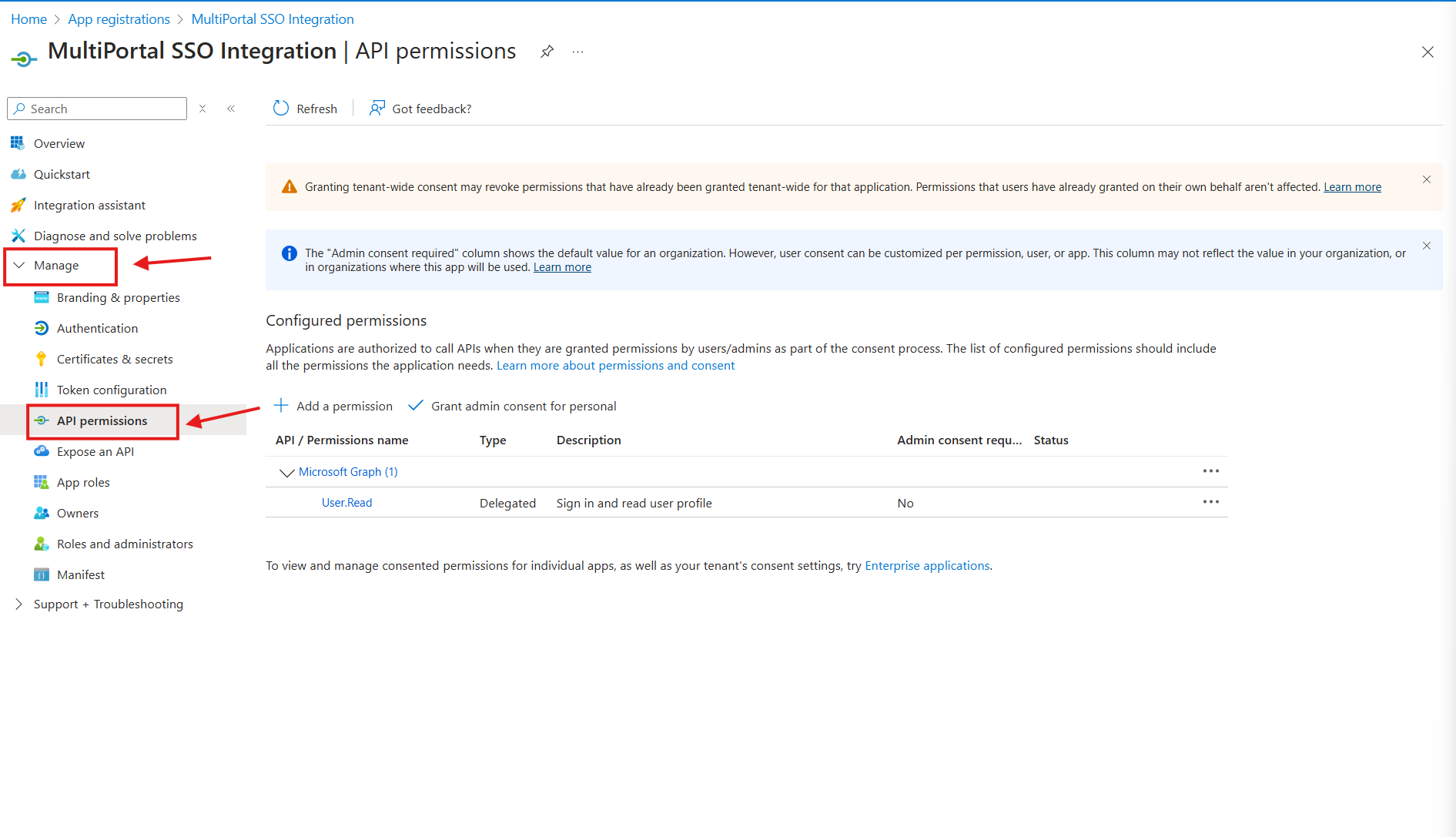
Task: Open the User.Read permission
Action: coord(346,503)
